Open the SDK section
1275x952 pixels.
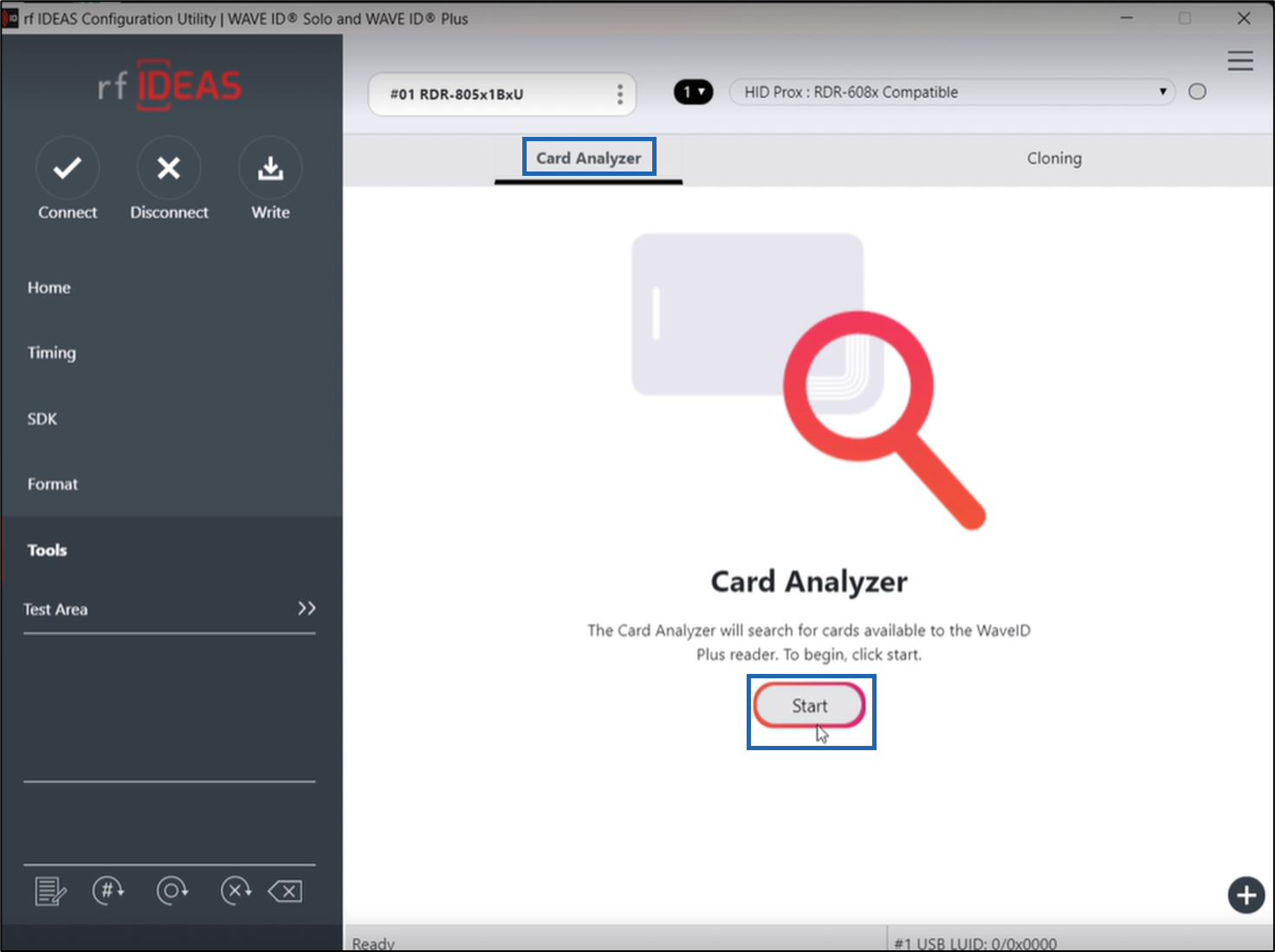[x=42, y=418]
